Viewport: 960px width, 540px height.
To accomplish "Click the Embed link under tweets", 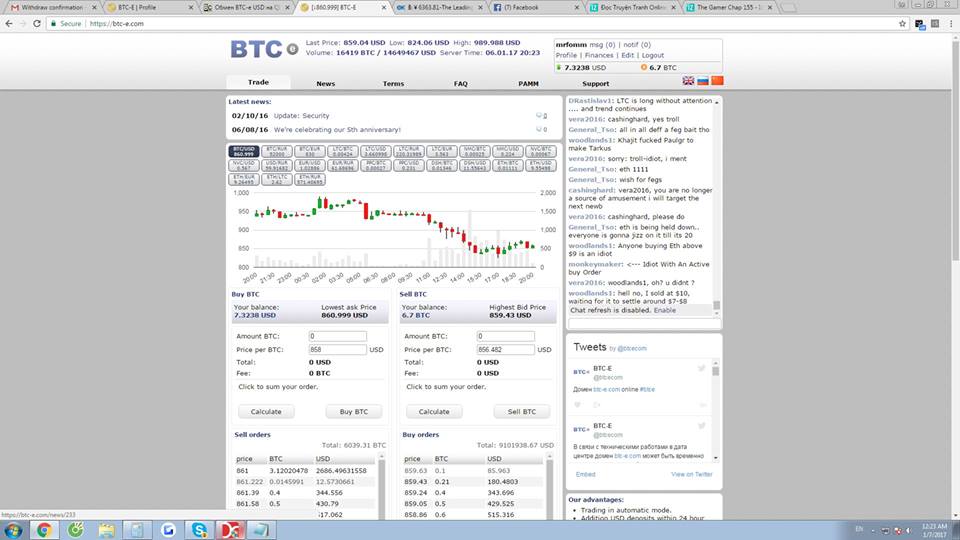I will 585,474.
